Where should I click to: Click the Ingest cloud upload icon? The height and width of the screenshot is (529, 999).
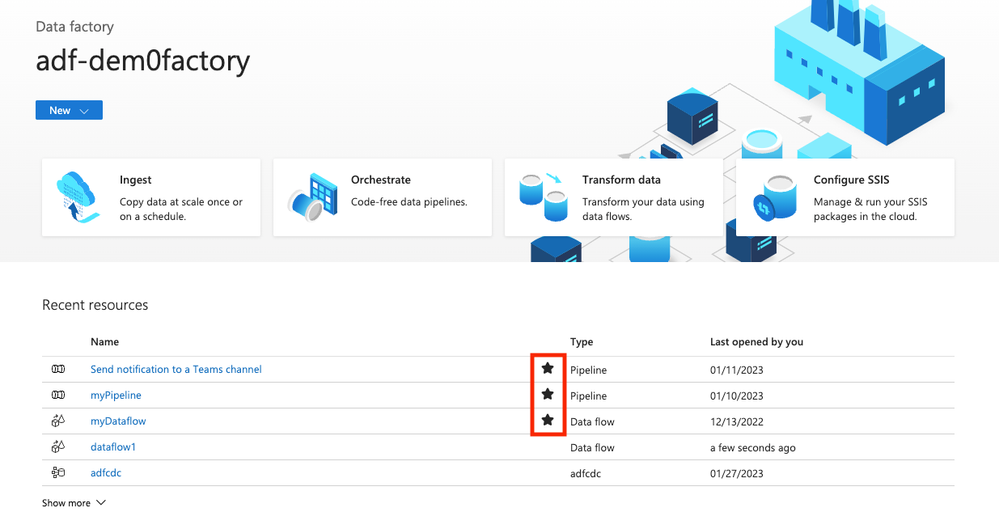(x=78, y=197)
